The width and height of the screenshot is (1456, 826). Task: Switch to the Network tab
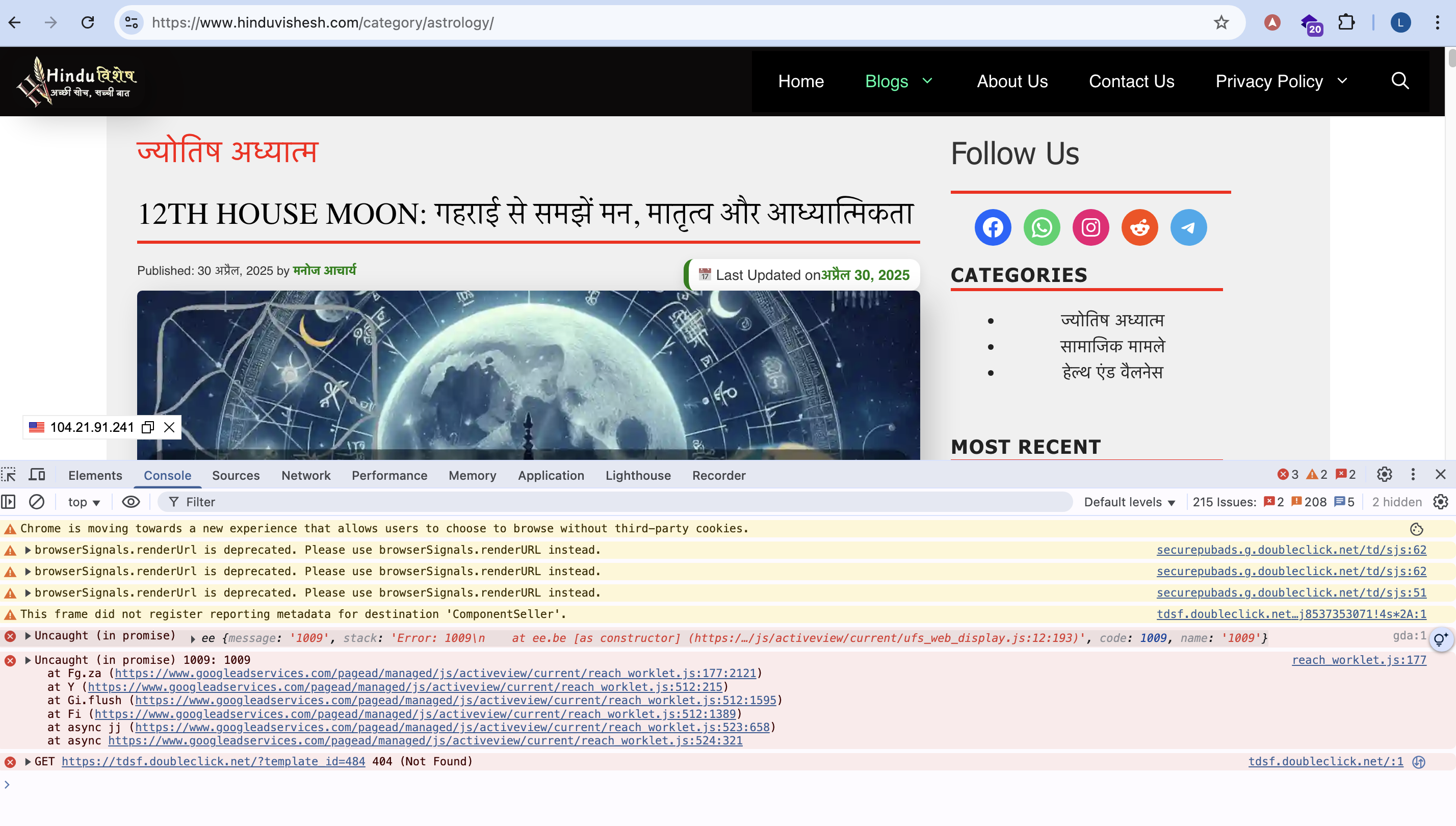click(x=306, y=475)
